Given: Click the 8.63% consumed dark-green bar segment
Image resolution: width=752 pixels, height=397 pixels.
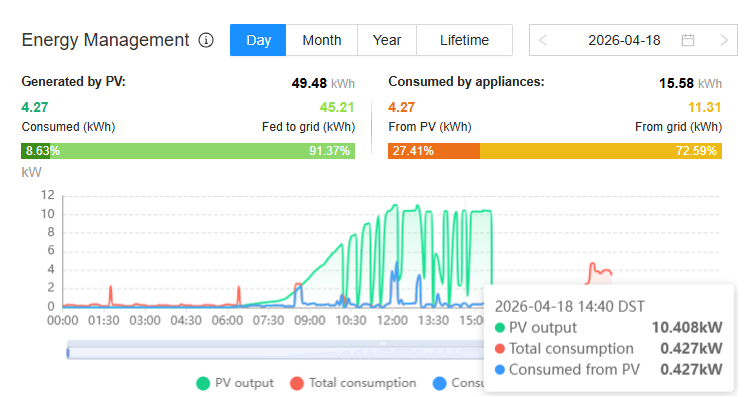Looking at the screenshot, I should point(35,151).
